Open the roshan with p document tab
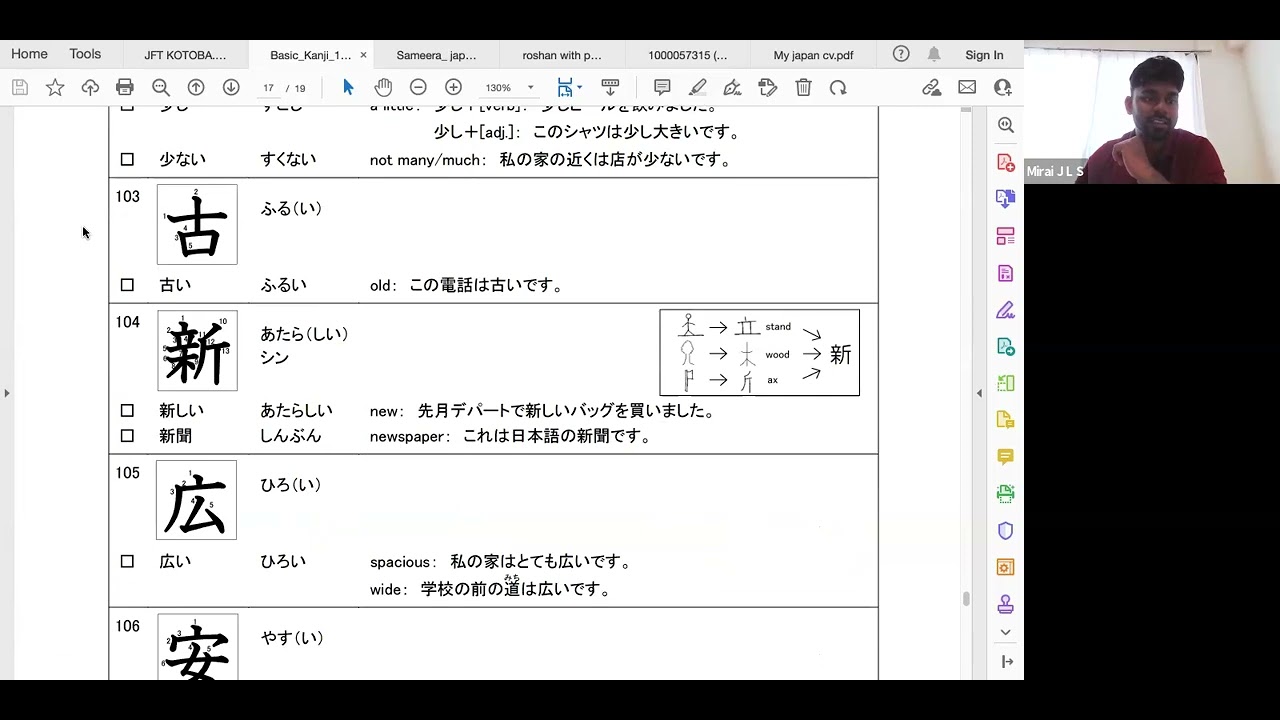Screen dimensions: 1280x720 pos(562,55)
